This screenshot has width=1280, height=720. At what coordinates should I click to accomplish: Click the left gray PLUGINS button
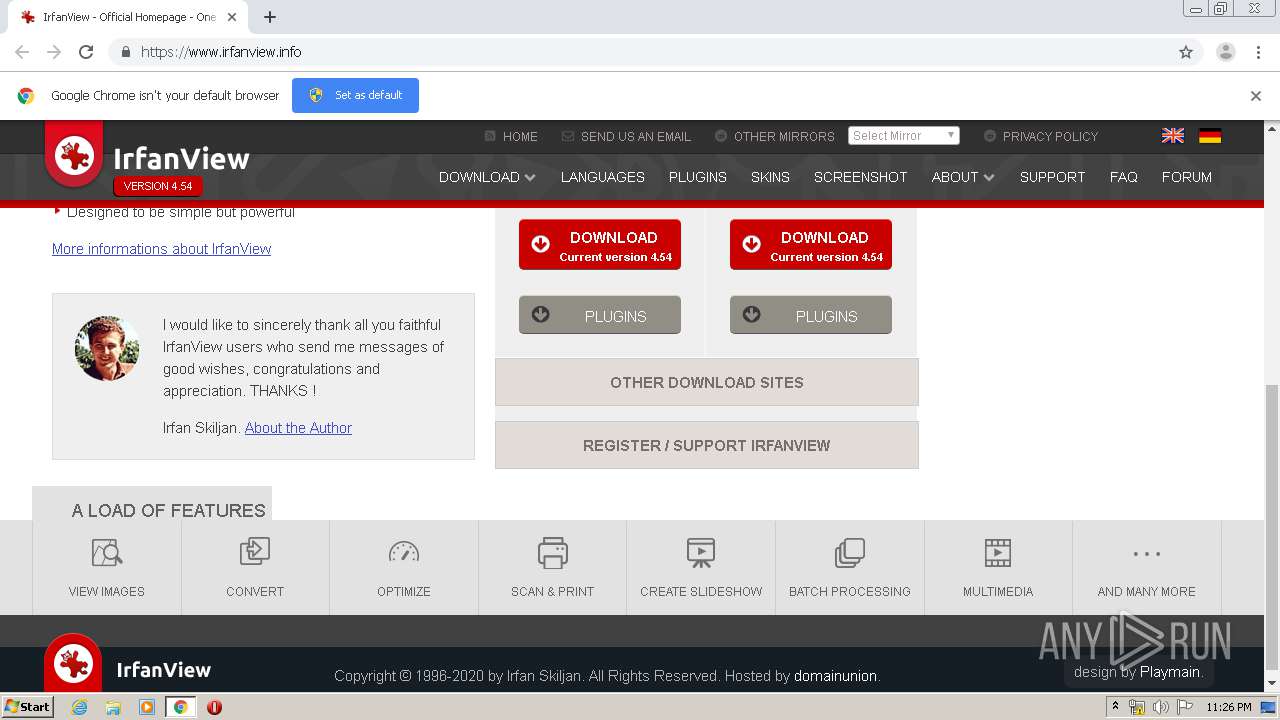click(x=600, y=315)
